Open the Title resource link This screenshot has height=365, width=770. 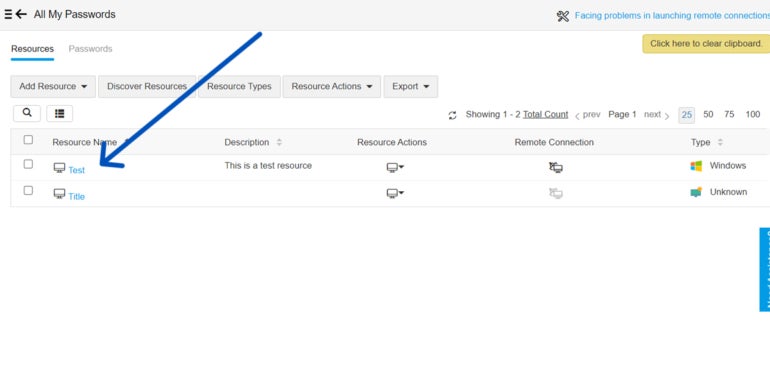(x=77, y=197)
